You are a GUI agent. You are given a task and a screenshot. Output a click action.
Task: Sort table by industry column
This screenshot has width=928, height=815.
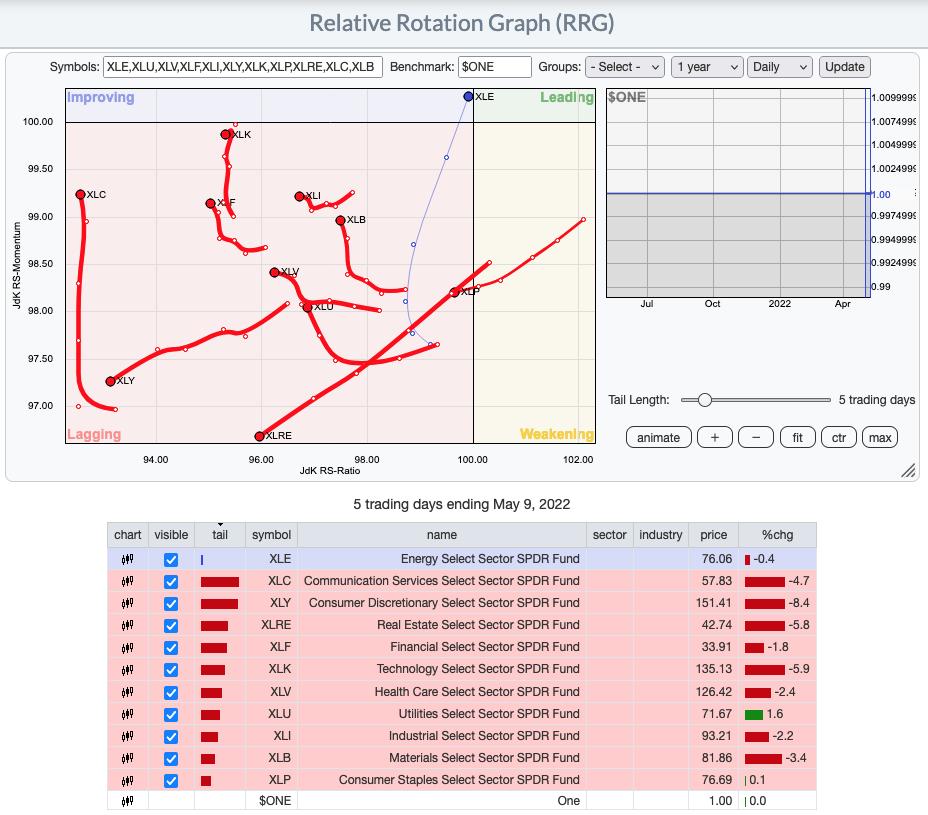660,534
